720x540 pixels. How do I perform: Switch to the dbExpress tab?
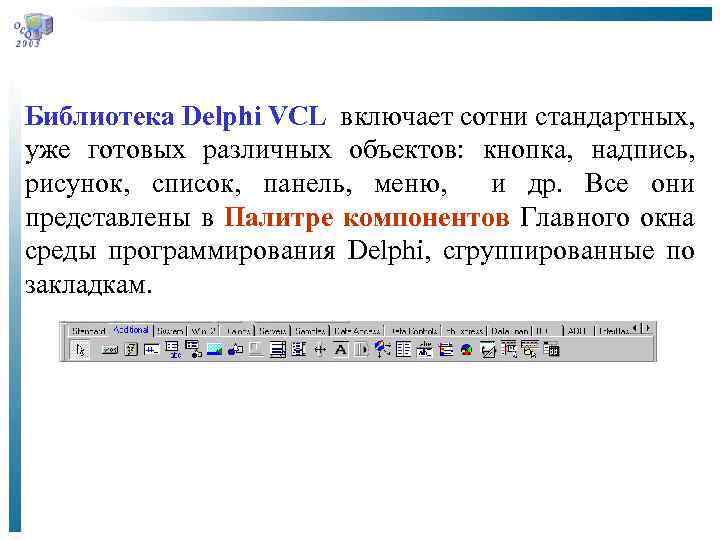coord(464,331)
